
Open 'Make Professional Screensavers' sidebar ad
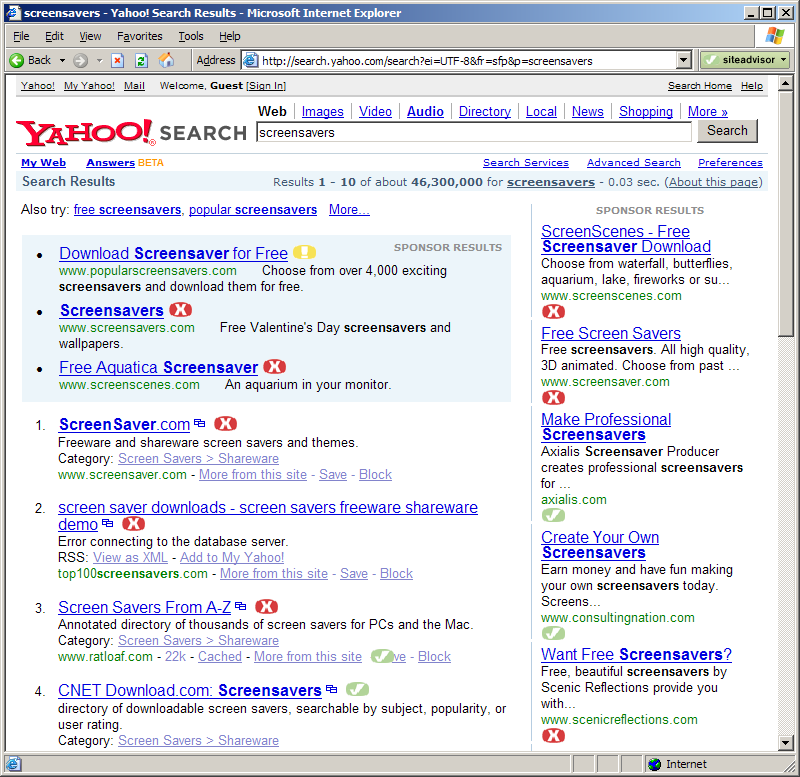pos(606,427)
